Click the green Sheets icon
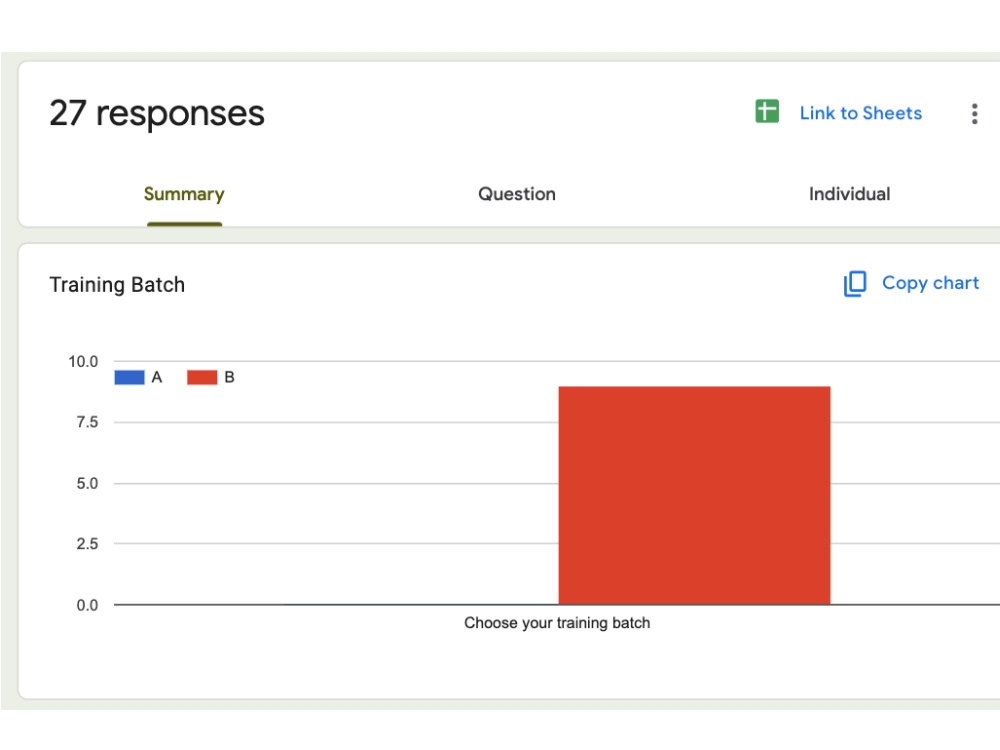Screen dimensions: 1000x750 [x=767, y=112]
